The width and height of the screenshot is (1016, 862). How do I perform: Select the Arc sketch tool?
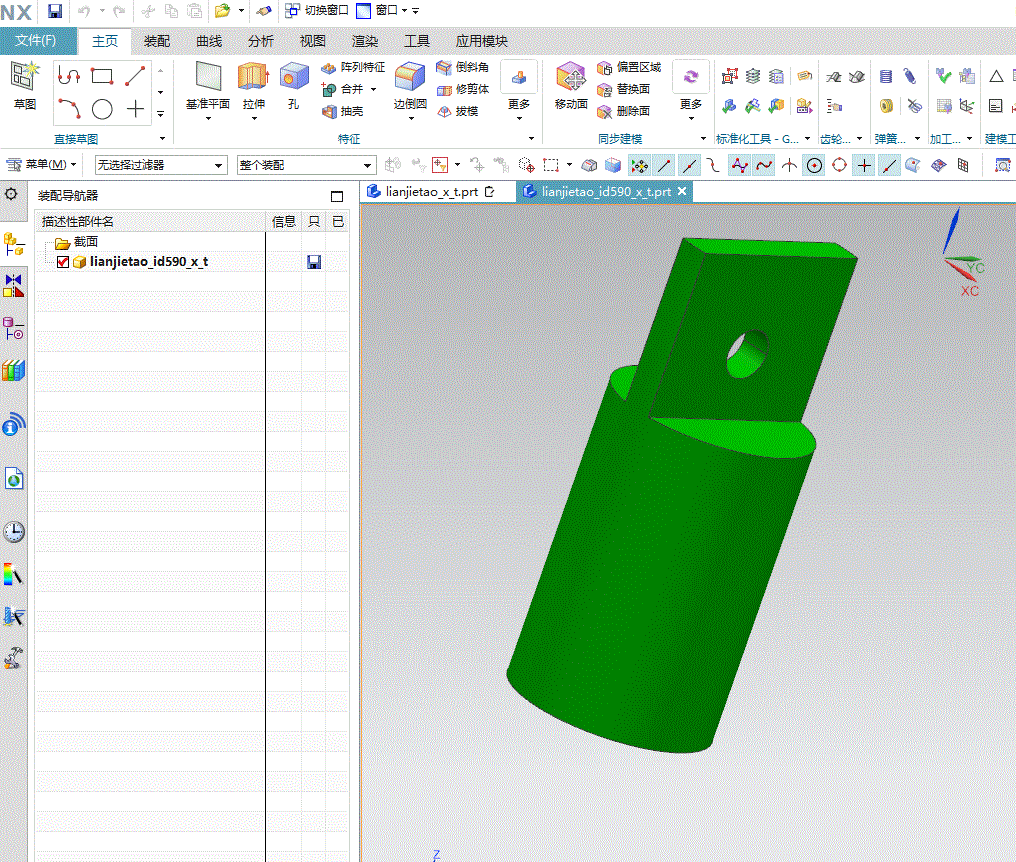point(69,108)
